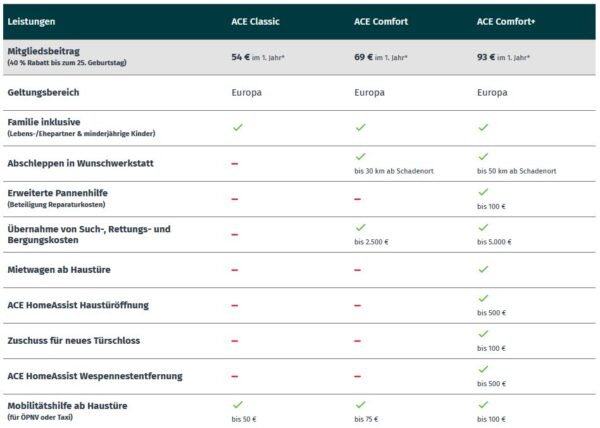Click 'bis 500 €' in Haustüröffnung row
Screen dimensions: 600x428
pyautogui.click(x=491, y=313)
